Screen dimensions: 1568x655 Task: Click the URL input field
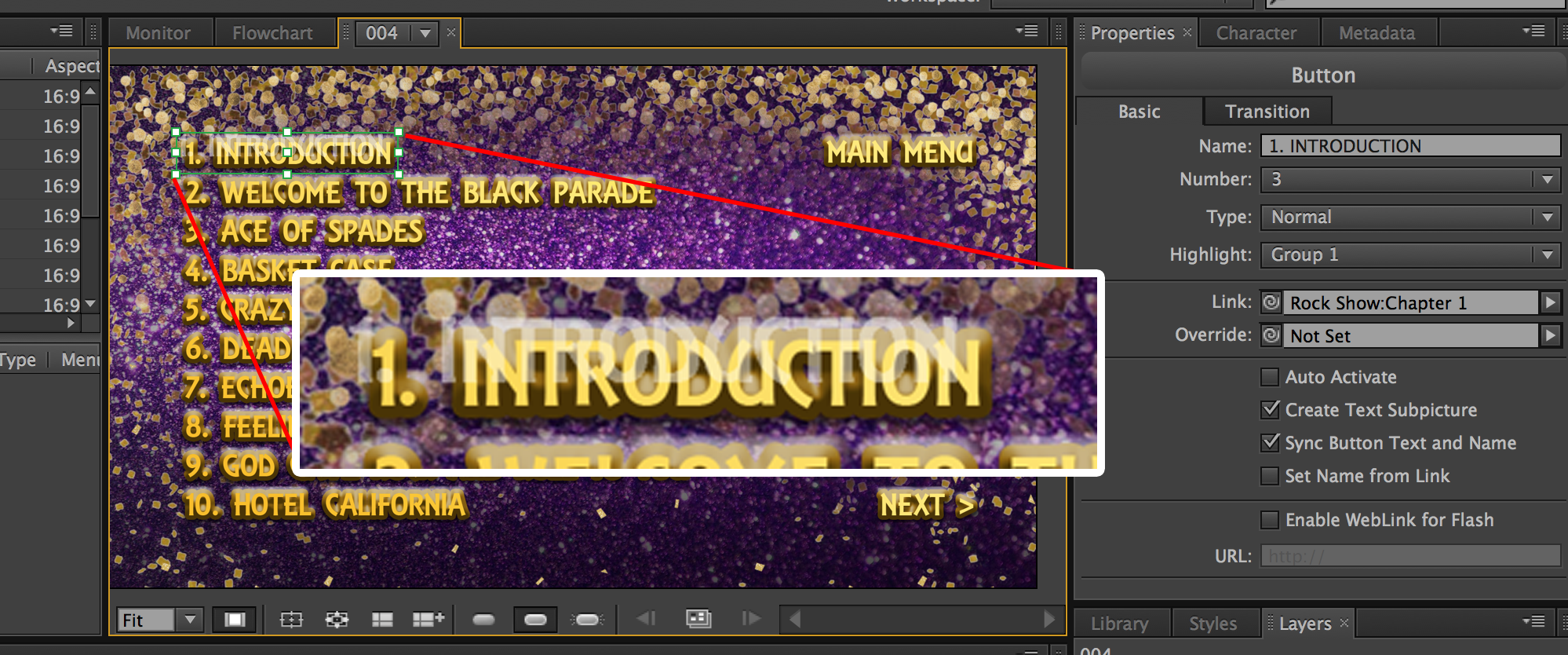1410,556
